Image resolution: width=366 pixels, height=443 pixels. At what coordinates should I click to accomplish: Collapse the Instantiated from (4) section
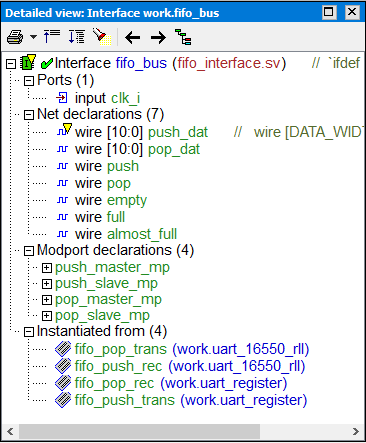(29, 332)
